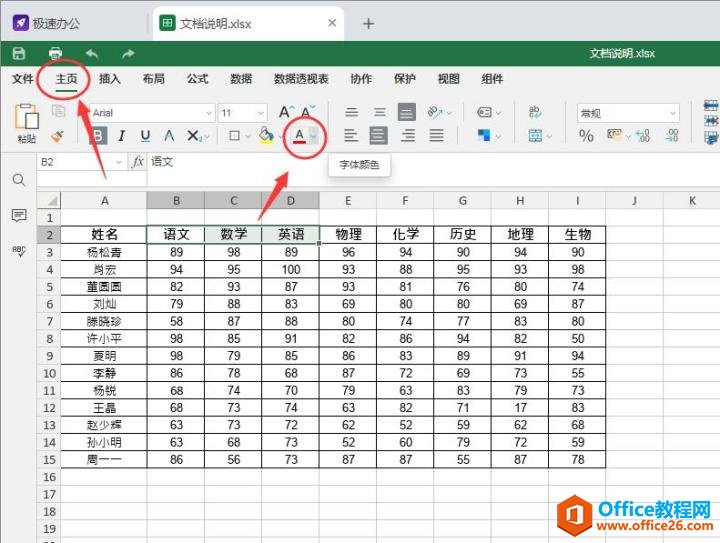Apply the red font color A
The image size is (720, 543).
pyautogui.click(x=299, y=136)
